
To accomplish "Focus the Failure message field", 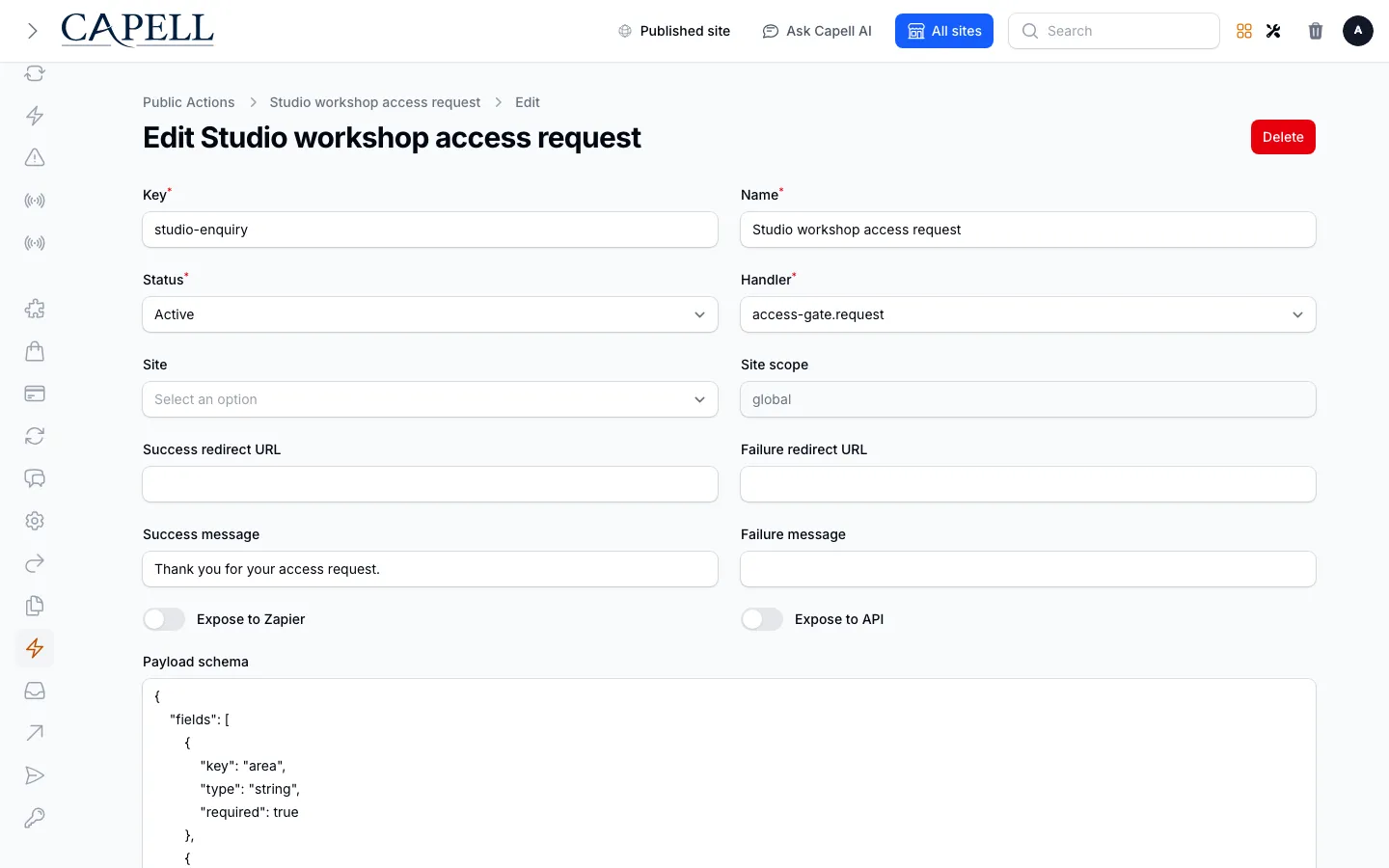I will click(1028, 569).
